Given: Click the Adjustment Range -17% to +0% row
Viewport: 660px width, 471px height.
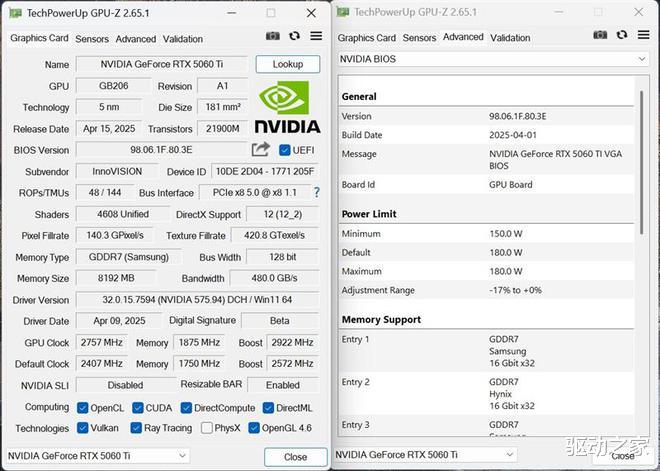Looking at the screenshot, I should (486, 290).
